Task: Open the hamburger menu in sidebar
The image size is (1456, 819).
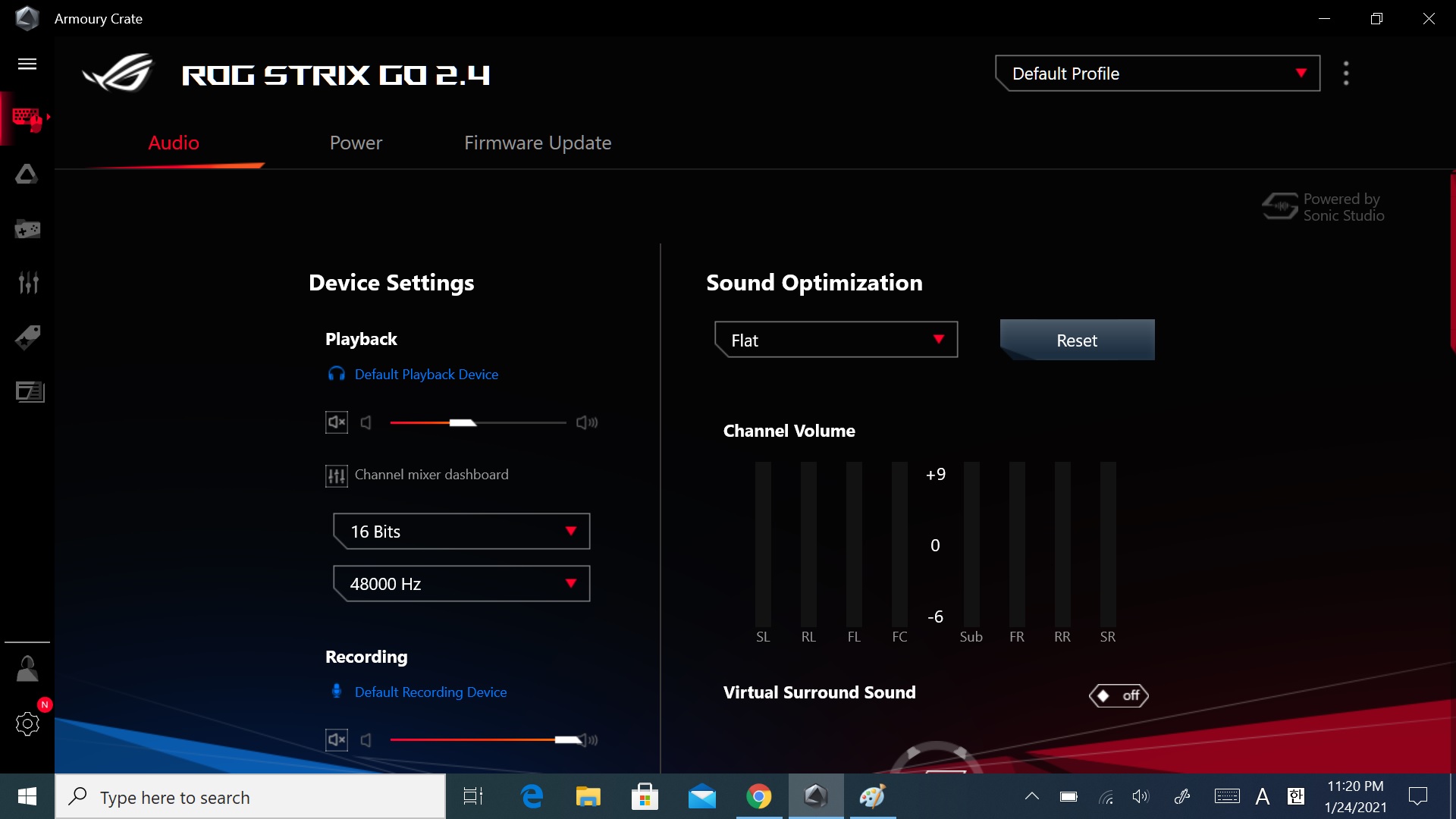Action: pos(27,64)
